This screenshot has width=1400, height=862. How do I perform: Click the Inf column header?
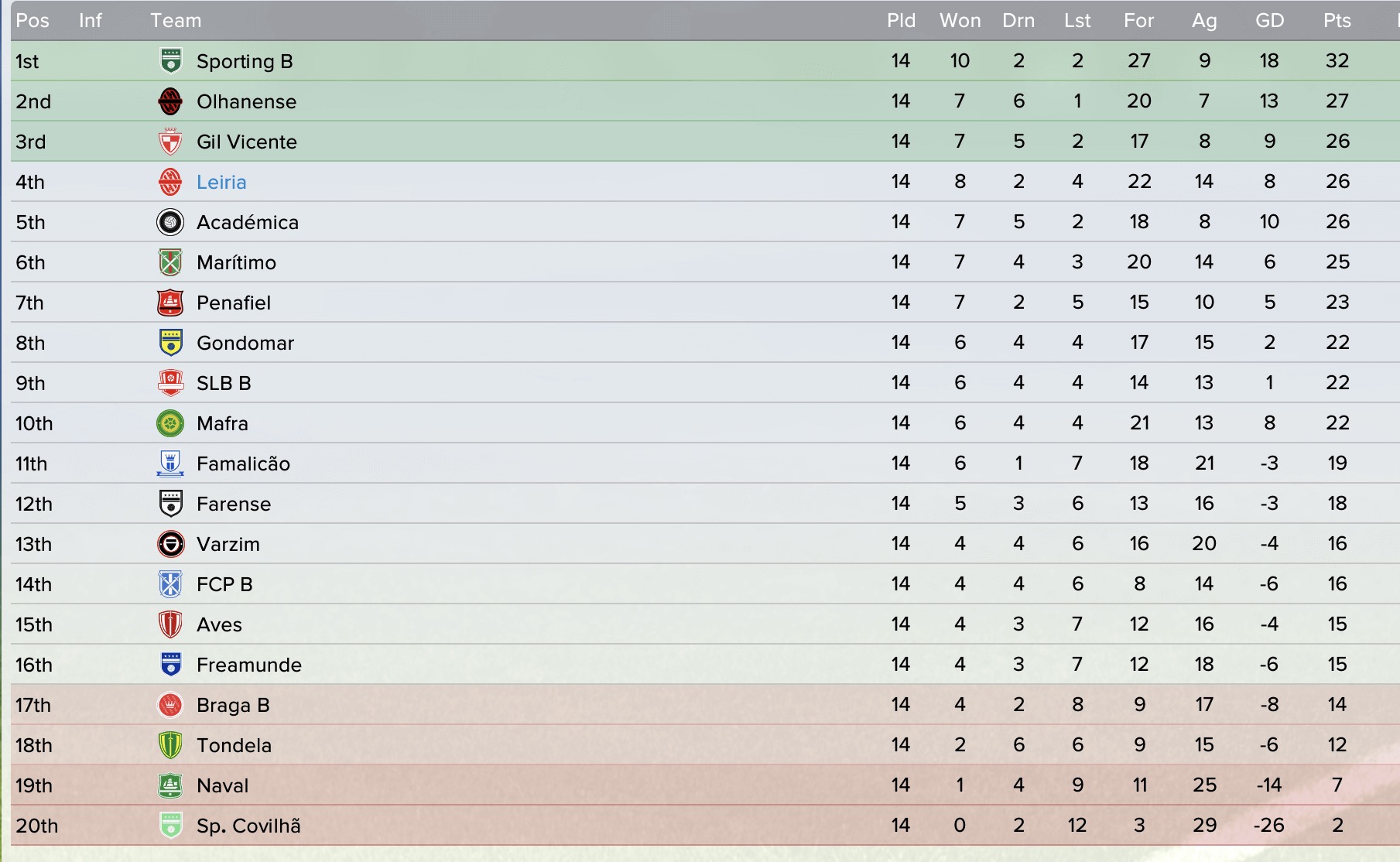[90, 21]
